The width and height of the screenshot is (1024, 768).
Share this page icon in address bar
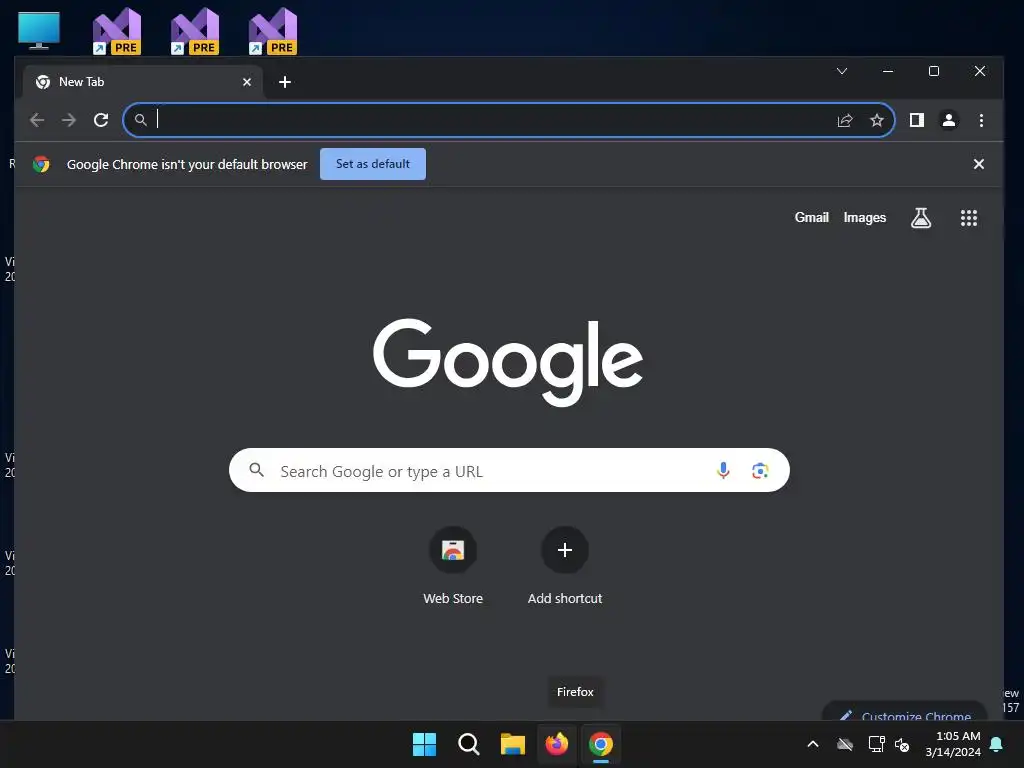845,120
